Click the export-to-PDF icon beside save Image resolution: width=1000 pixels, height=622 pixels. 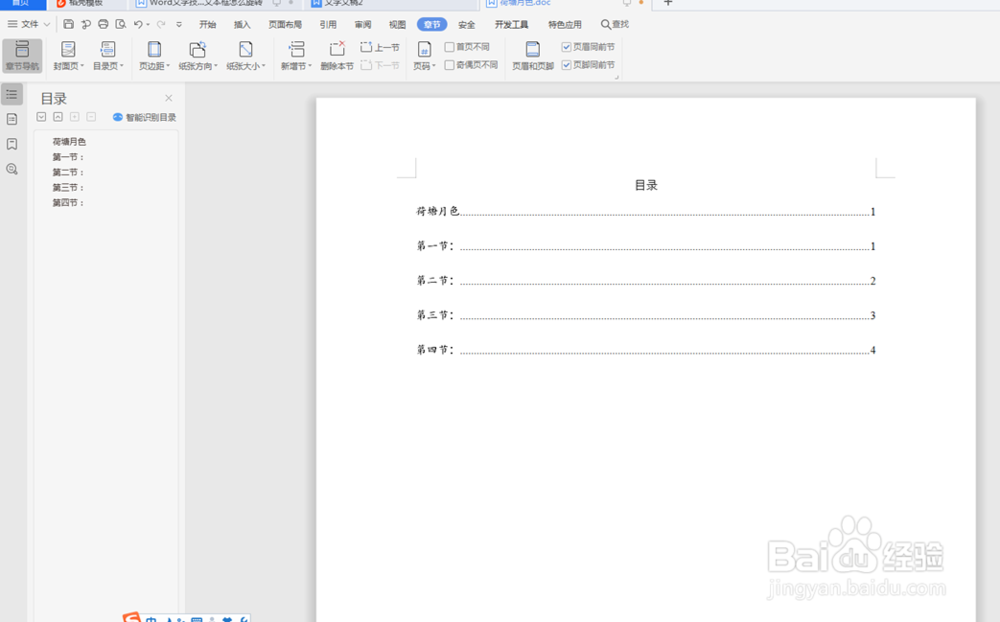(85, 24)
